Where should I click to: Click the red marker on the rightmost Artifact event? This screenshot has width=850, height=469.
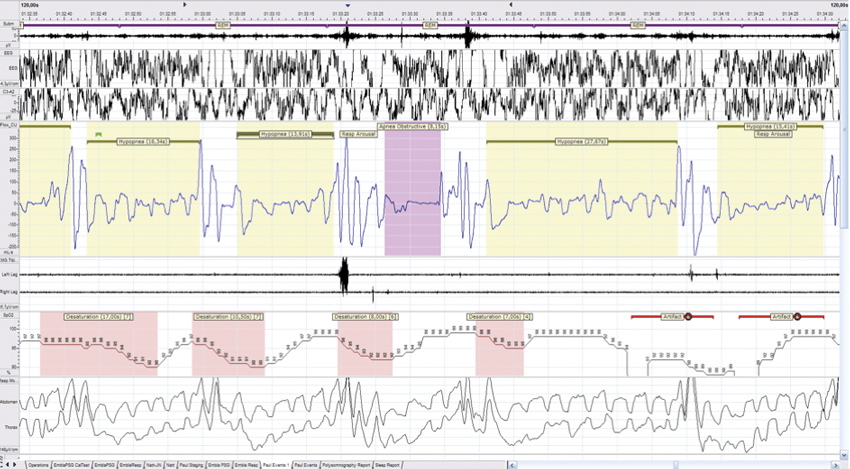(797, 316)
